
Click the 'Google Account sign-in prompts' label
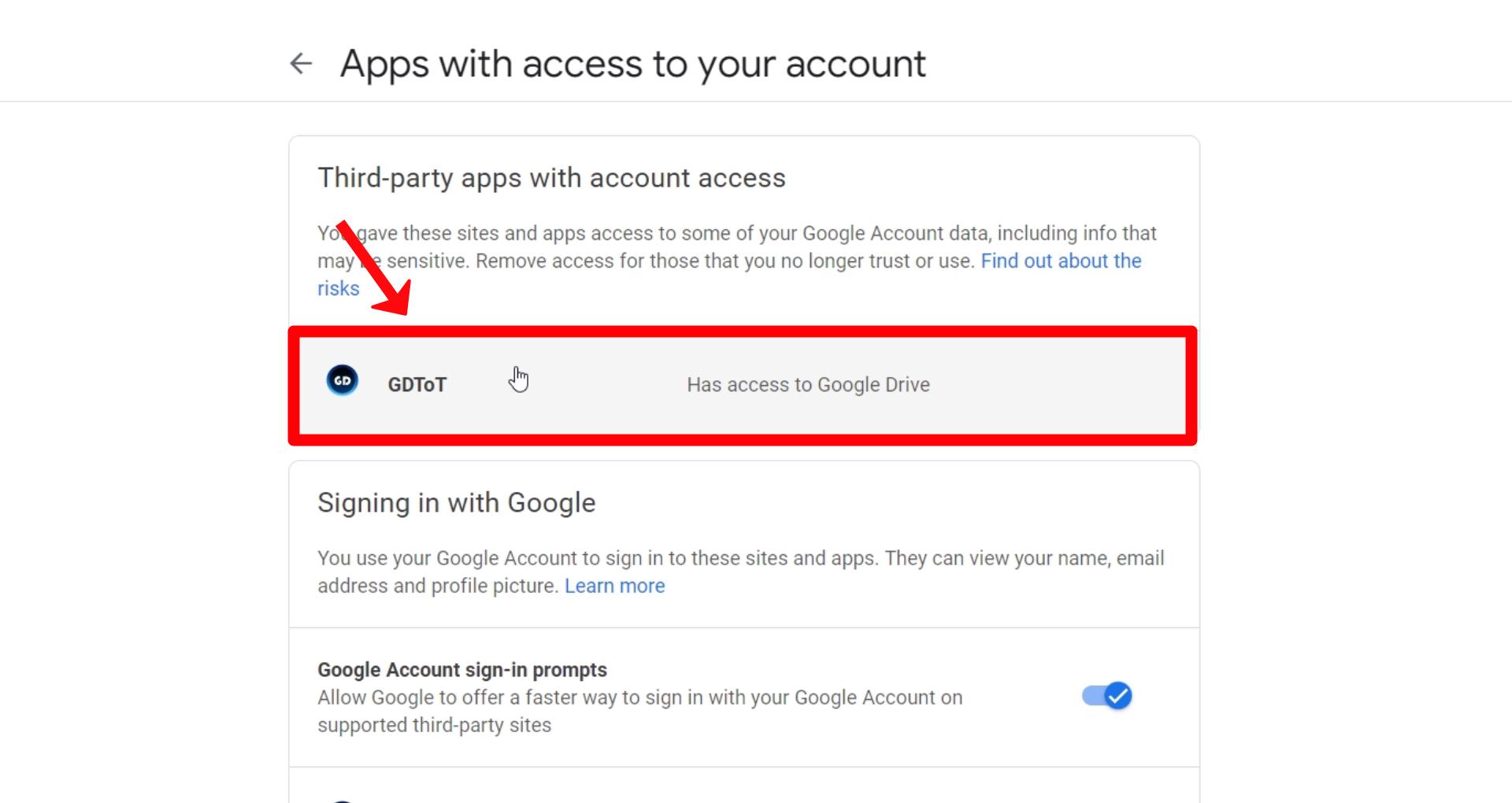(462, 670)
